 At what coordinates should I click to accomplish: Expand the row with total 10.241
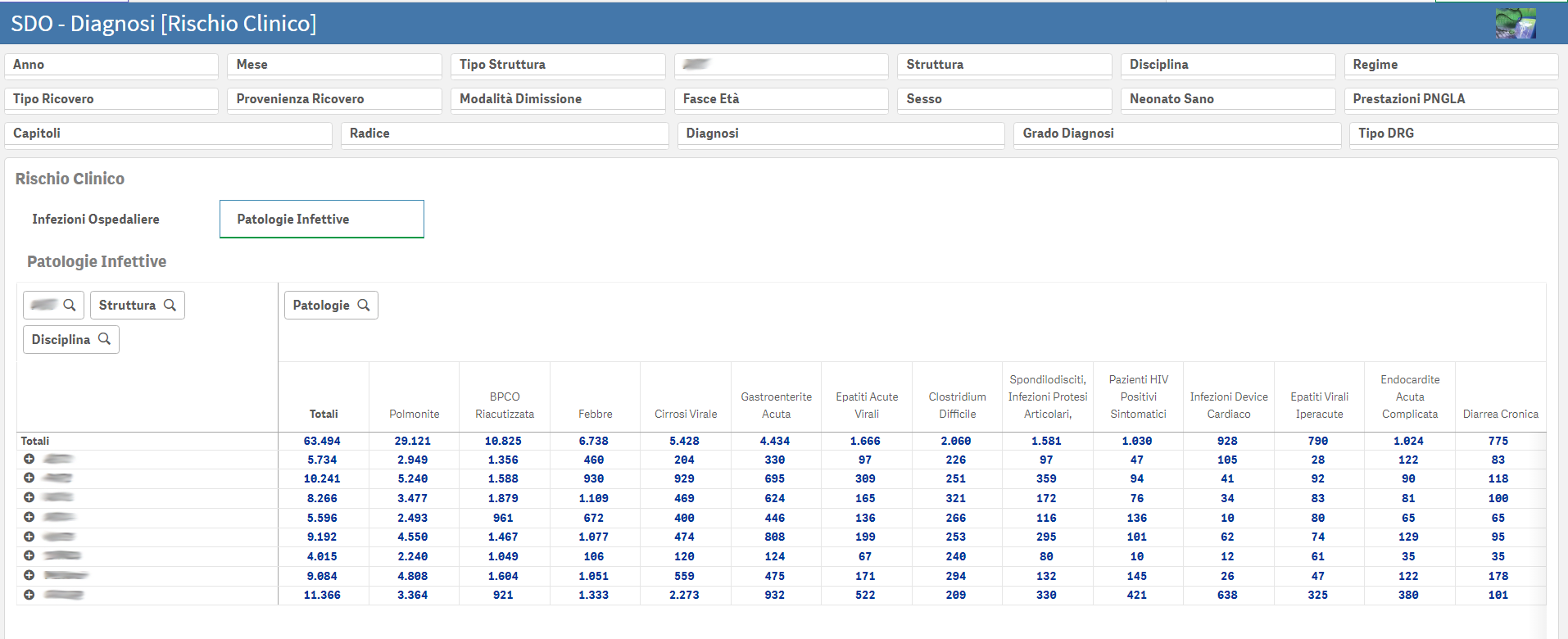point(29,478)
